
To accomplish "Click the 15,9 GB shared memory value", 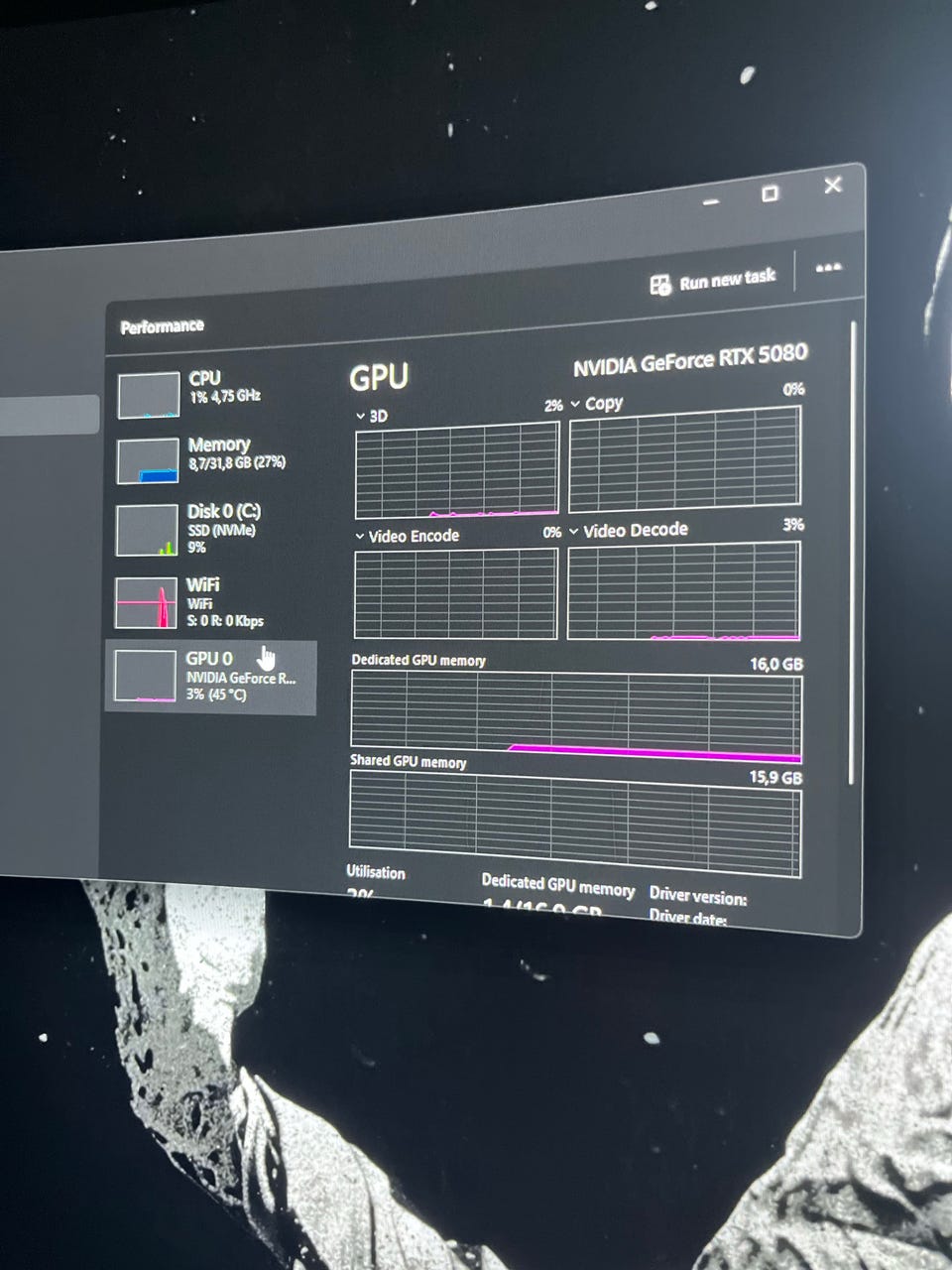I will [775, 778].
